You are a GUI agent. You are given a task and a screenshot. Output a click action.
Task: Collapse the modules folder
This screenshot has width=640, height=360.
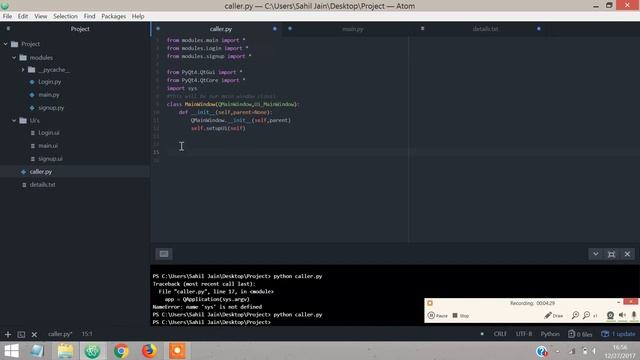coord(14,58)
